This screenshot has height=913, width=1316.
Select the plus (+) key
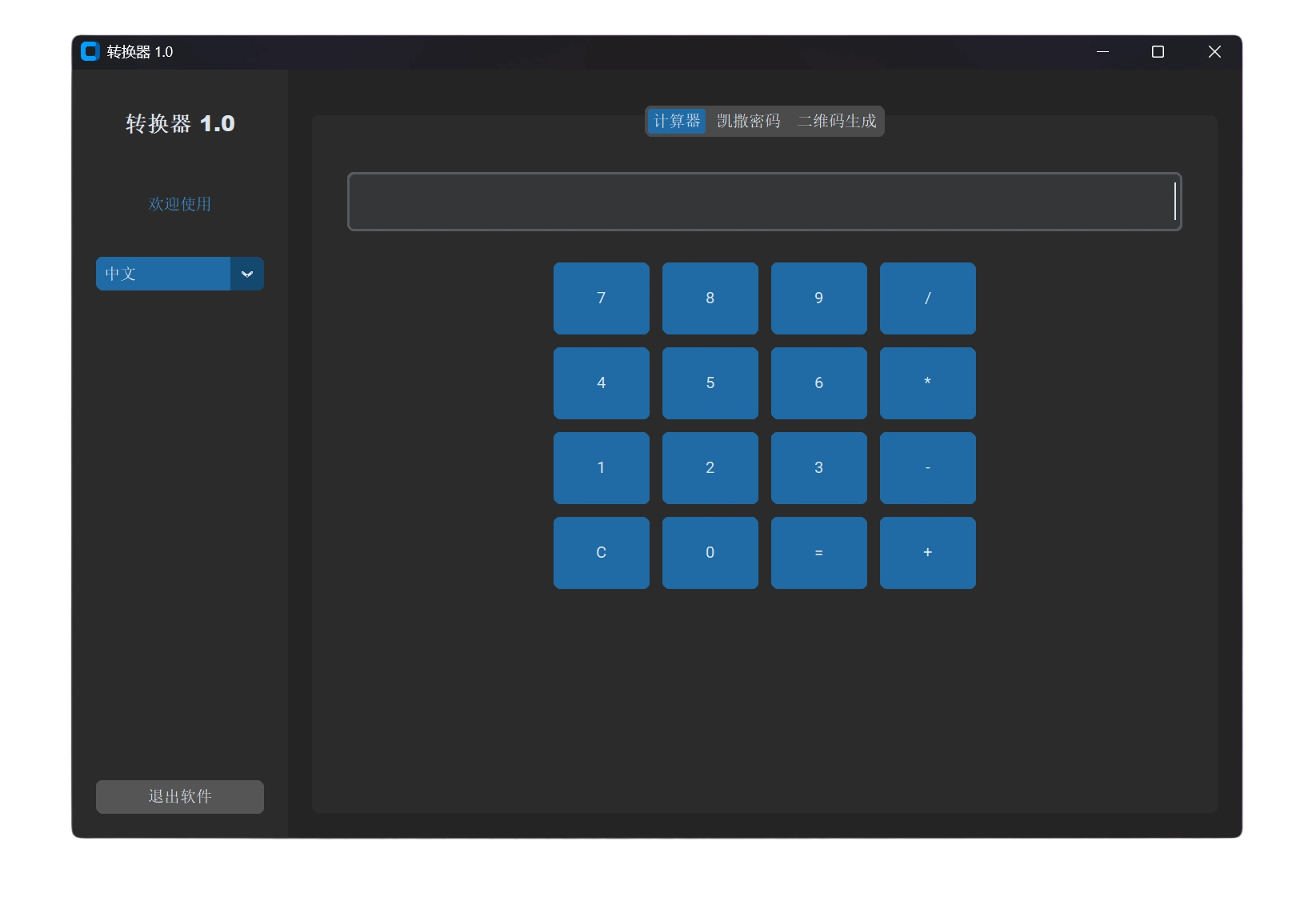[x=928, y=553]
